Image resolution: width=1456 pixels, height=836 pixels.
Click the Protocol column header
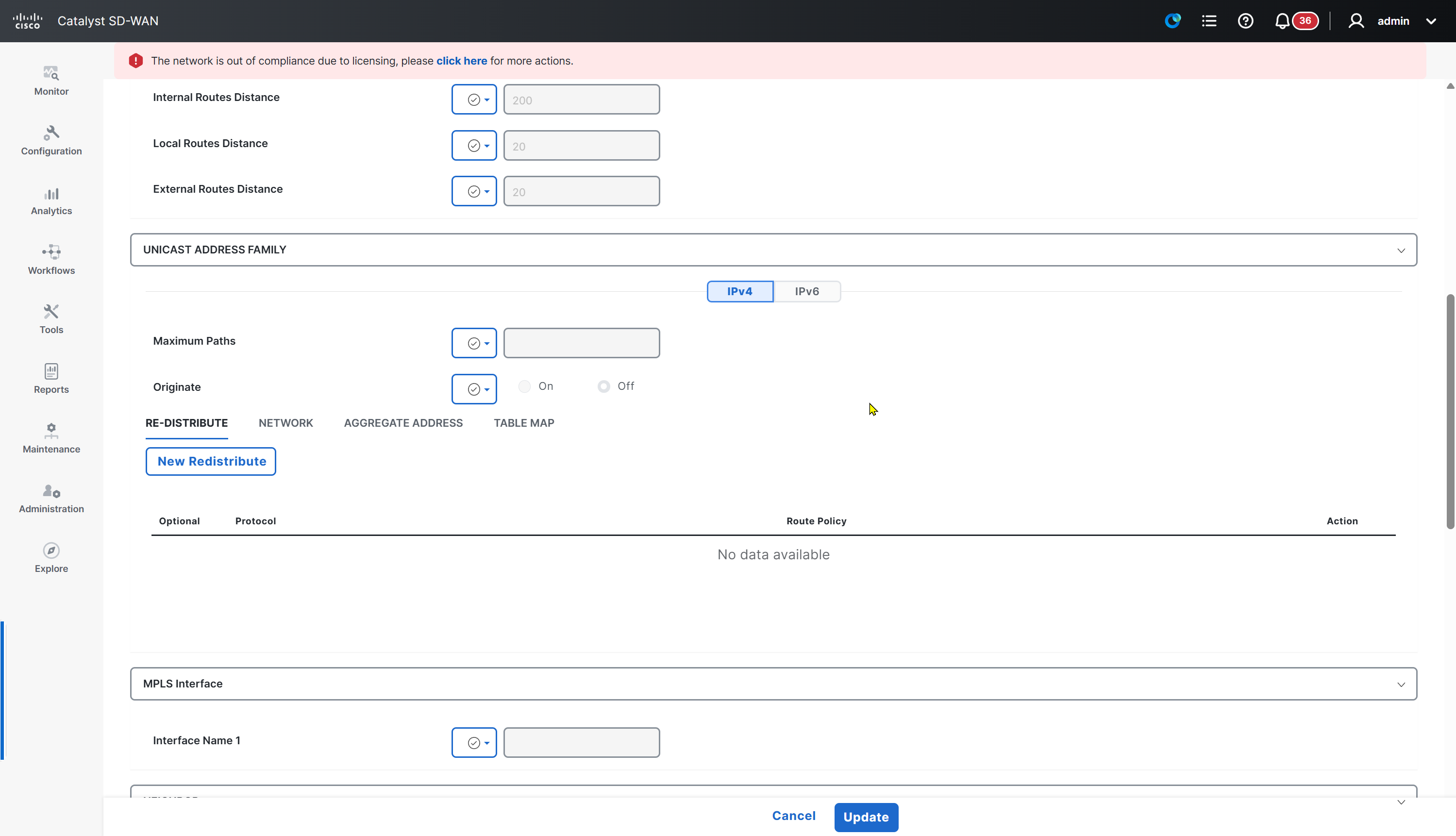(x=255, y=521)
